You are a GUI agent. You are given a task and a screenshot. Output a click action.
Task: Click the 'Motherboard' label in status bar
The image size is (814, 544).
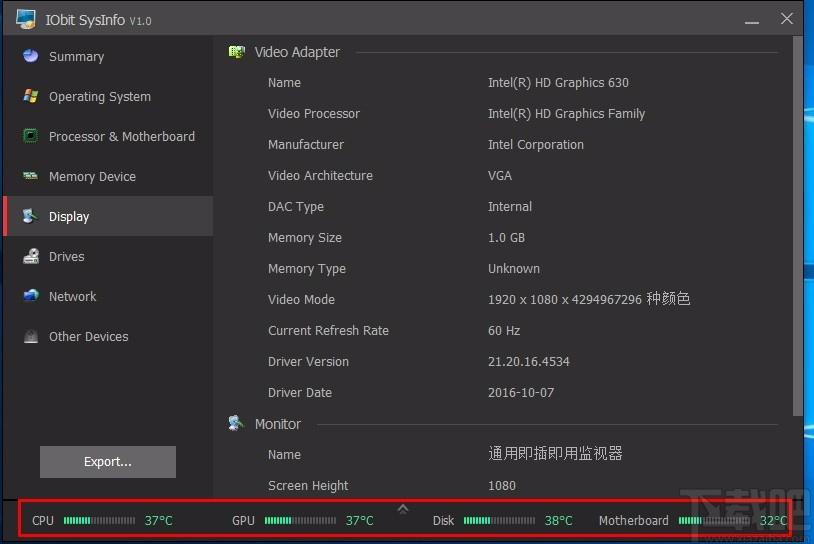pyautogui.click(x=633, y=521)
